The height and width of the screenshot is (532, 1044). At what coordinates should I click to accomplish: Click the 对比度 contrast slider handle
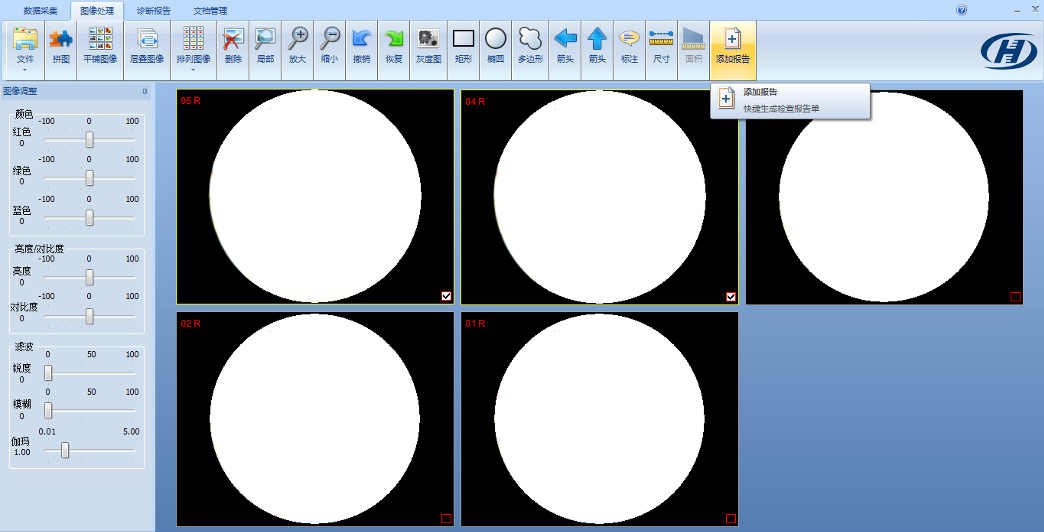coord(89,316)
